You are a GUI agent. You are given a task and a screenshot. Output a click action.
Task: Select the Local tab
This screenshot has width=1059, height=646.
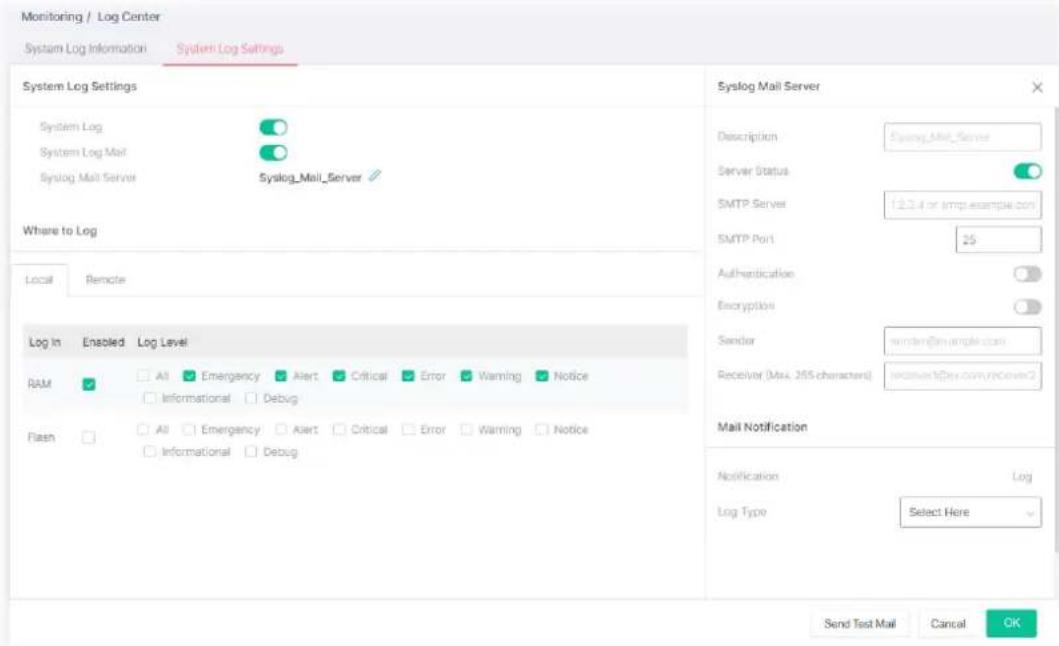tap(39, 280)
